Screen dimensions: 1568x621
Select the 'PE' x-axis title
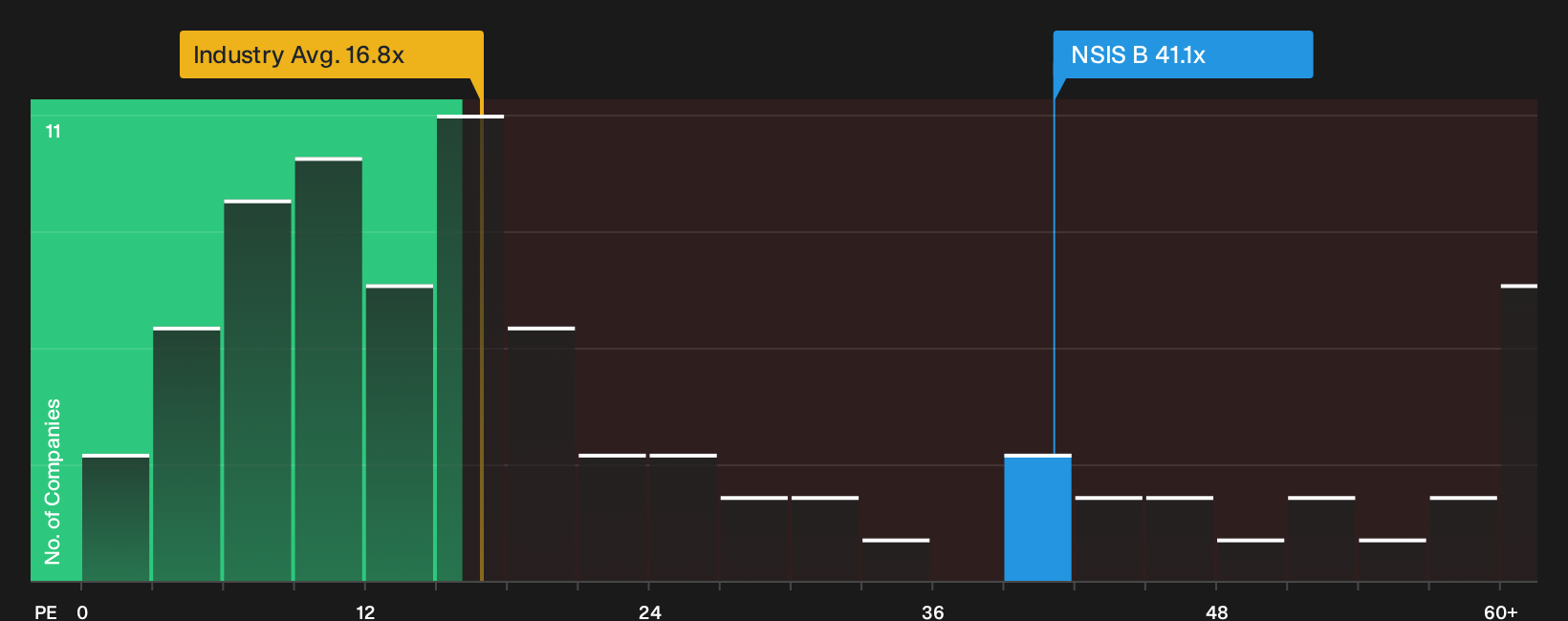tap(46, 612)
